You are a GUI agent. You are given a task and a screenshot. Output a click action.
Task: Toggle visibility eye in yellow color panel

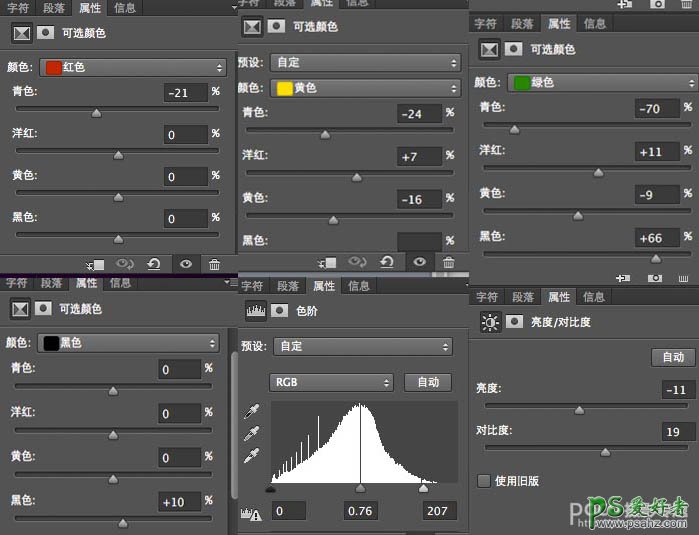419,262
